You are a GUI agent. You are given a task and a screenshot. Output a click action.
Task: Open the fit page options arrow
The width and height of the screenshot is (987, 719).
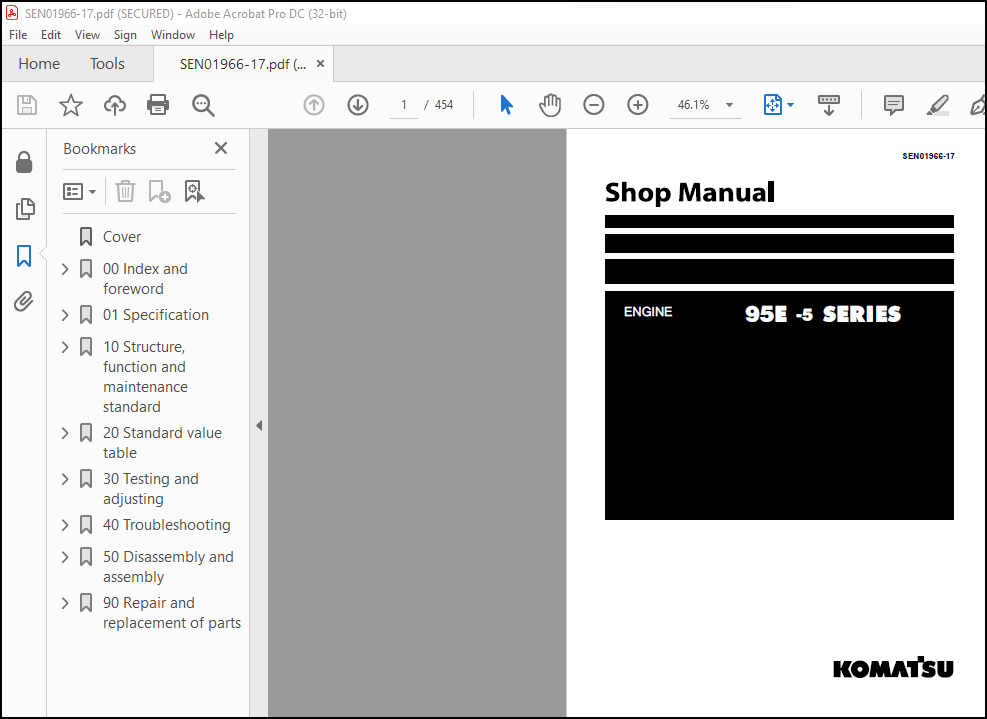point(791,105)
